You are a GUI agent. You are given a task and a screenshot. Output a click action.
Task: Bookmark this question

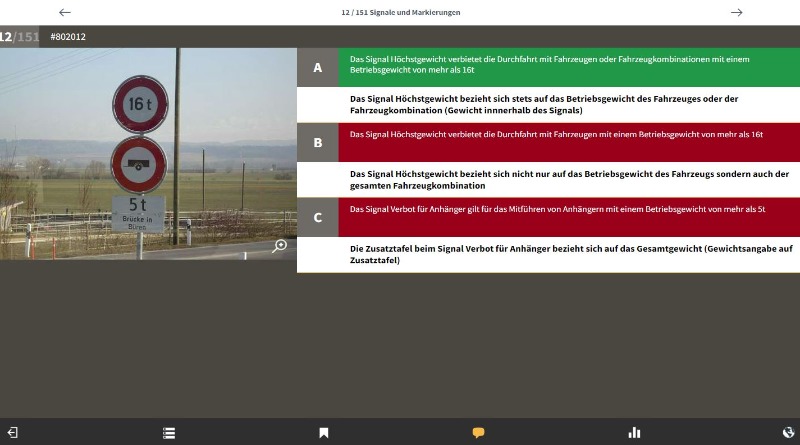coord(323,433)
